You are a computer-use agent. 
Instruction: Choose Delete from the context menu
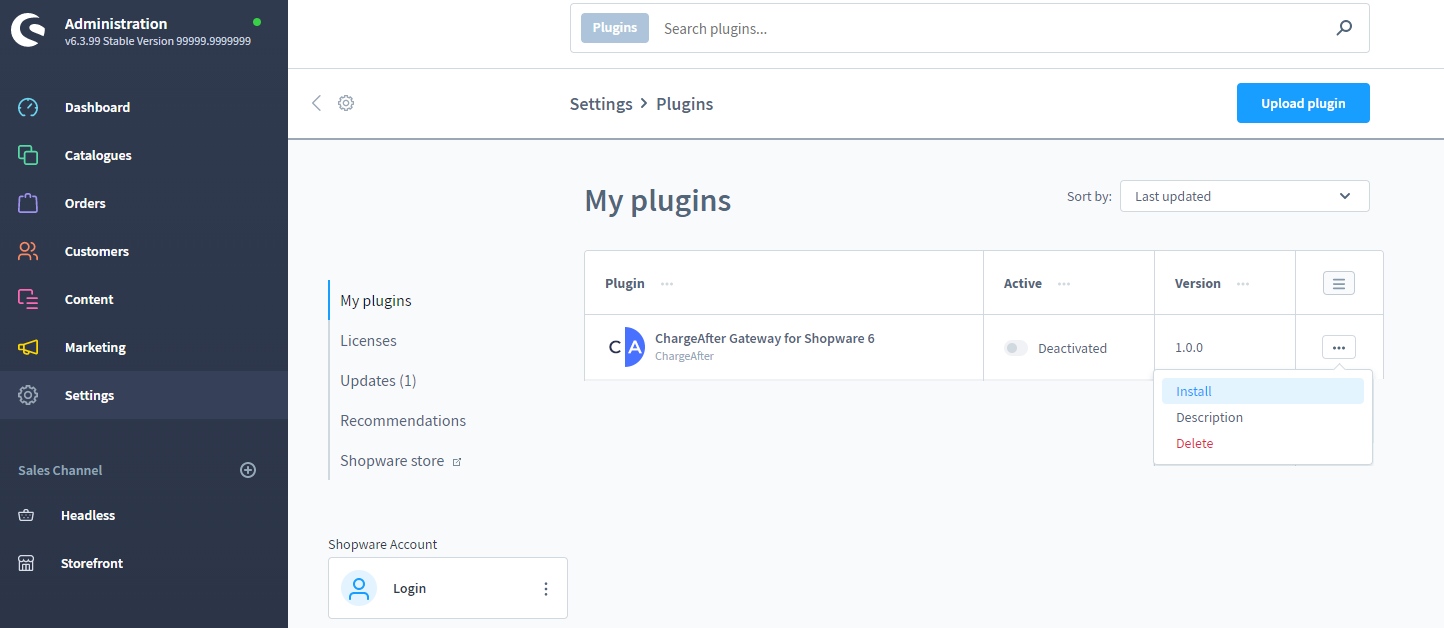1263,443
